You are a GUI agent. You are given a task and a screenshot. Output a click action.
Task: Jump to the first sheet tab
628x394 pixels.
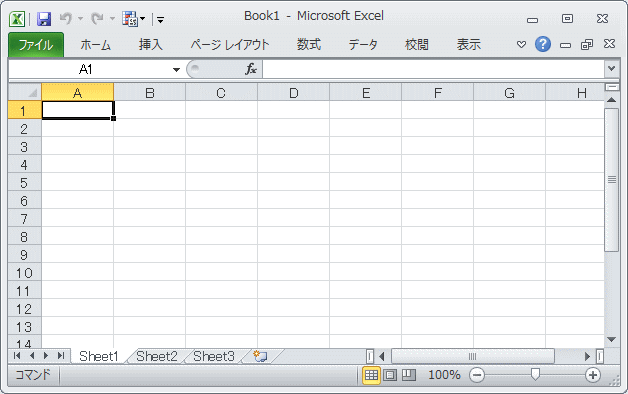[17, 356]
